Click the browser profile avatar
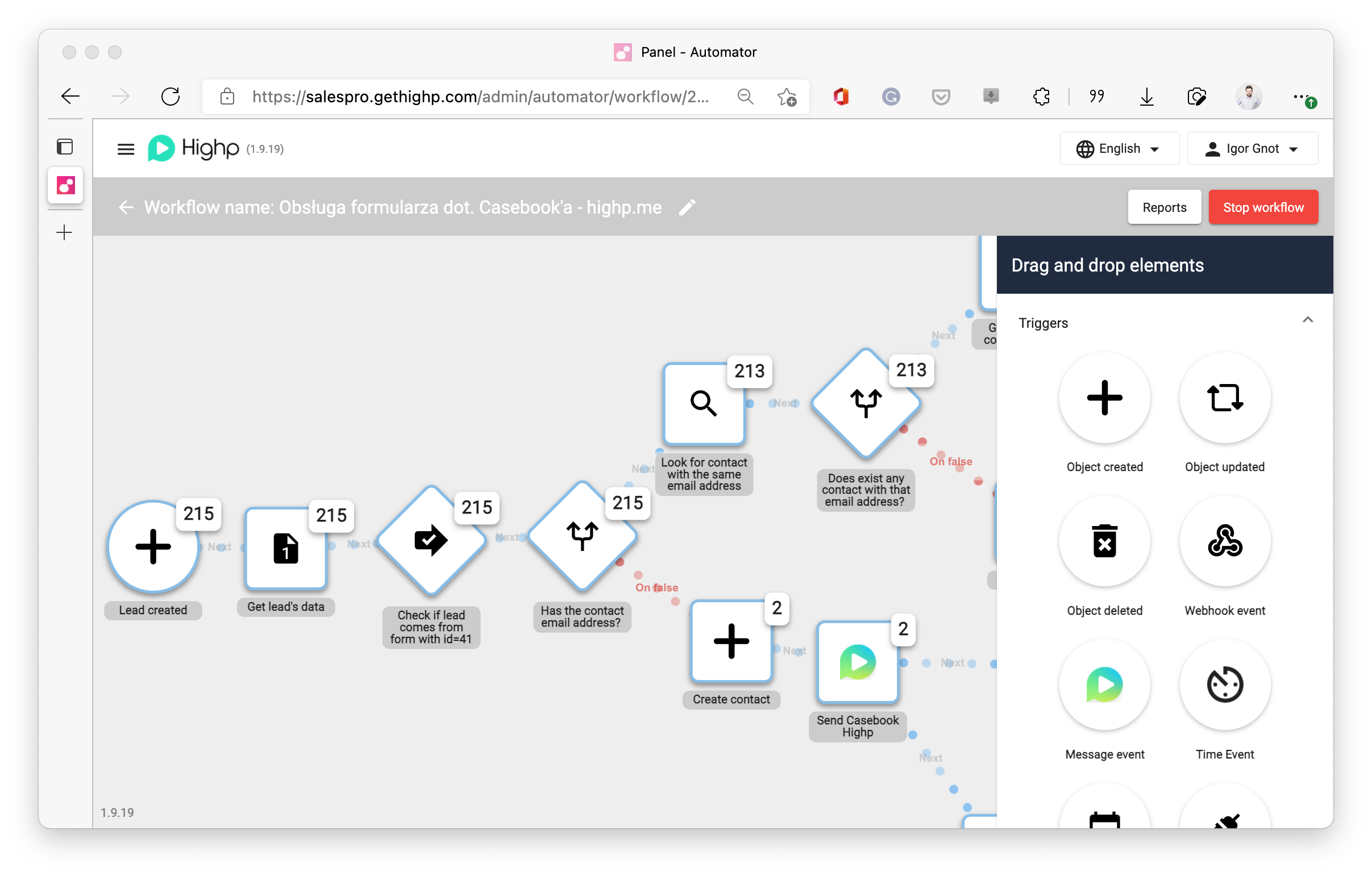Screen dimensions: 1372x876 (x=1248, y=97)
